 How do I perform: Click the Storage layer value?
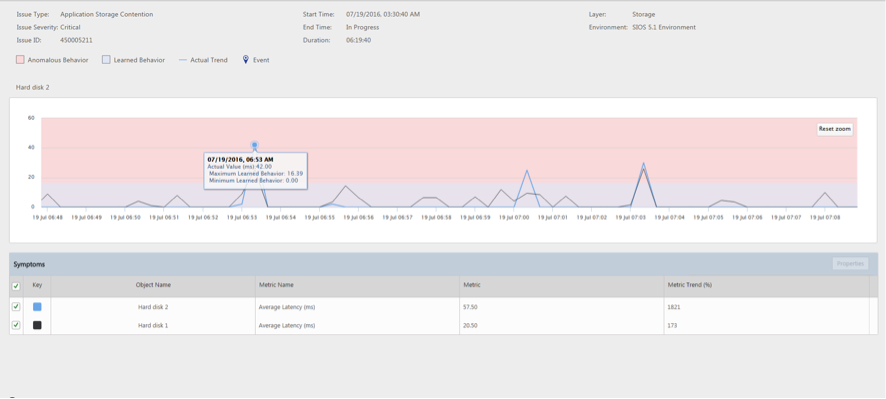tap(644, 14)
